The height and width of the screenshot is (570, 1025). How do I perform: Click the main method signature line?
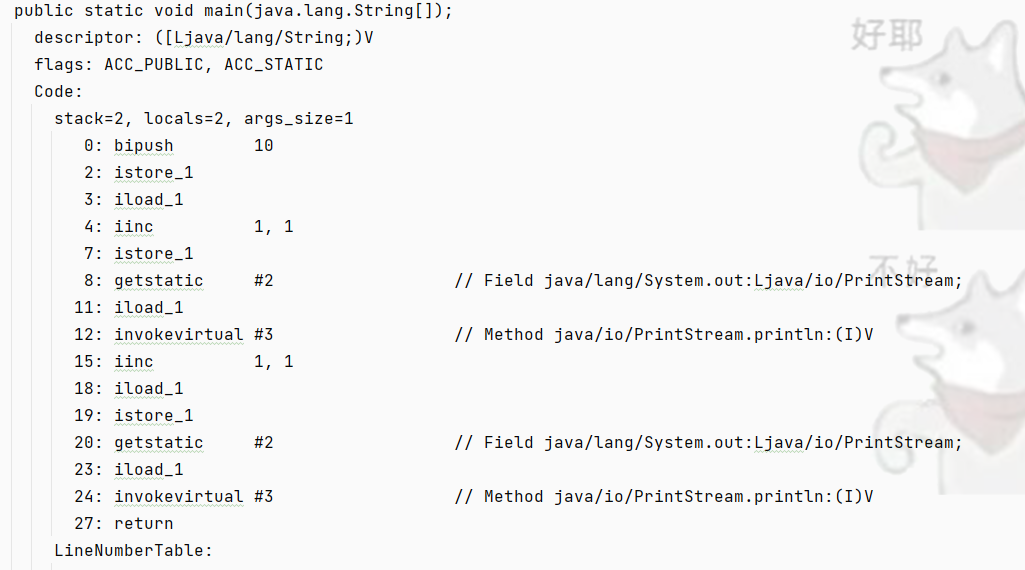click(x=233, y=11)
